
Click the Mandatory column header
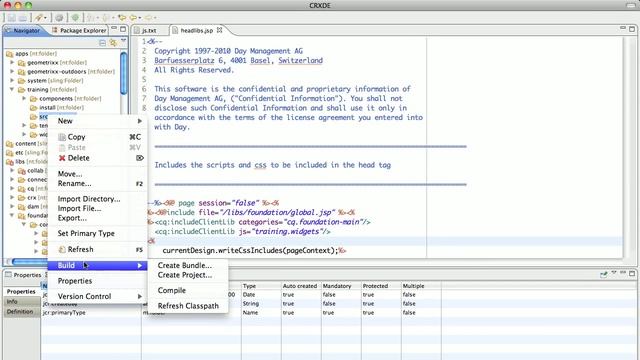click(x=341, y=286)
